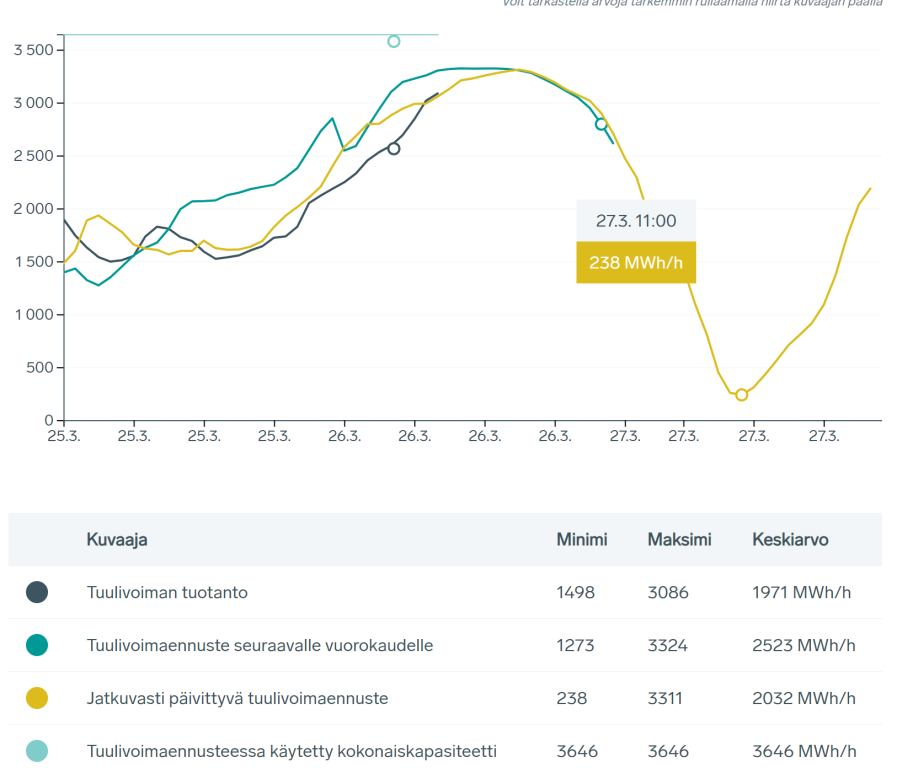The height and width of the screenshot is (768, 897).
Task: Click maximum value 3324
Action: click(668, 645)
